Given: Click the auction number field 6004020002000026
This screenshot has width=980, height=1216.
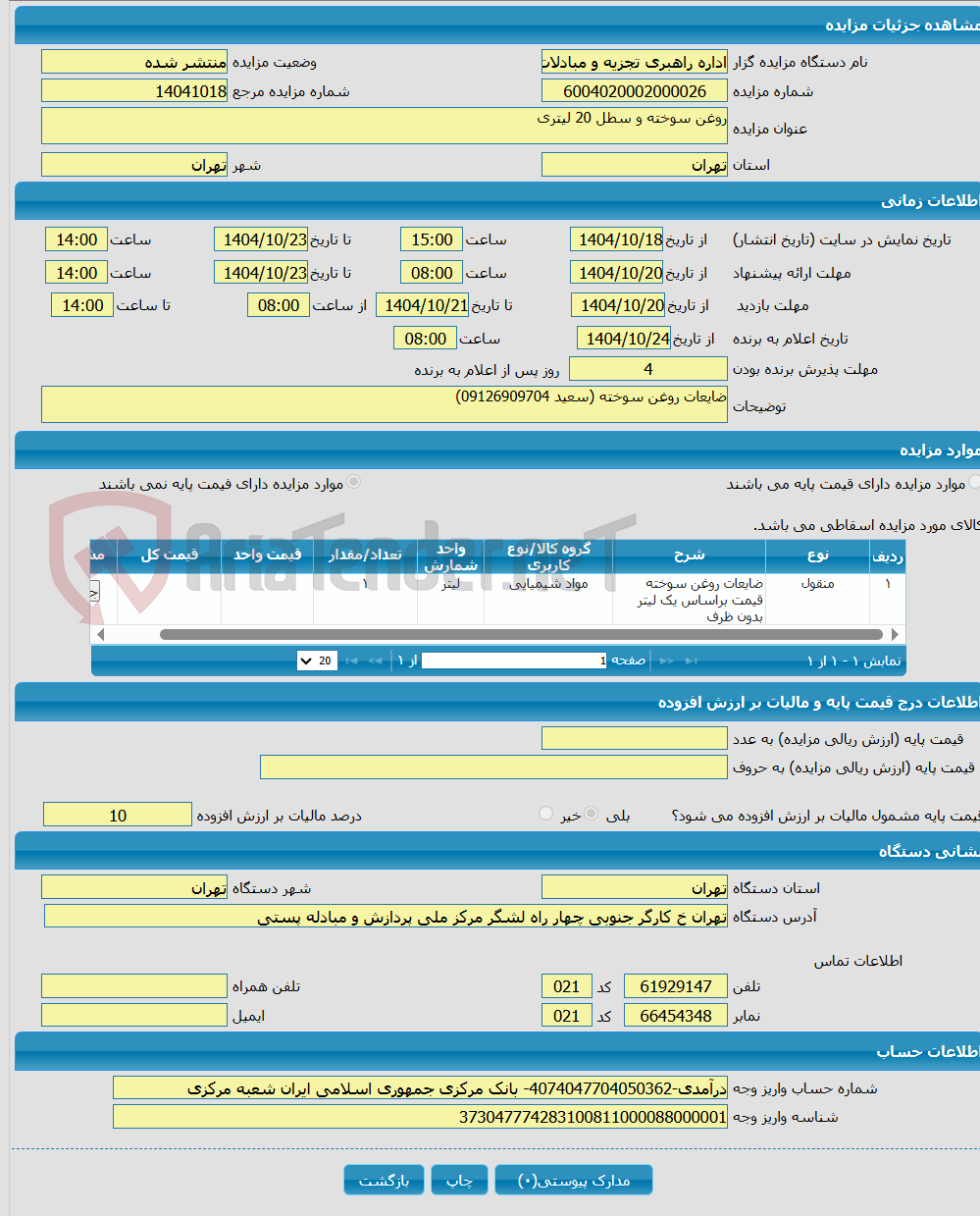Looking at the screenshot, I should [x=635, y=91].
